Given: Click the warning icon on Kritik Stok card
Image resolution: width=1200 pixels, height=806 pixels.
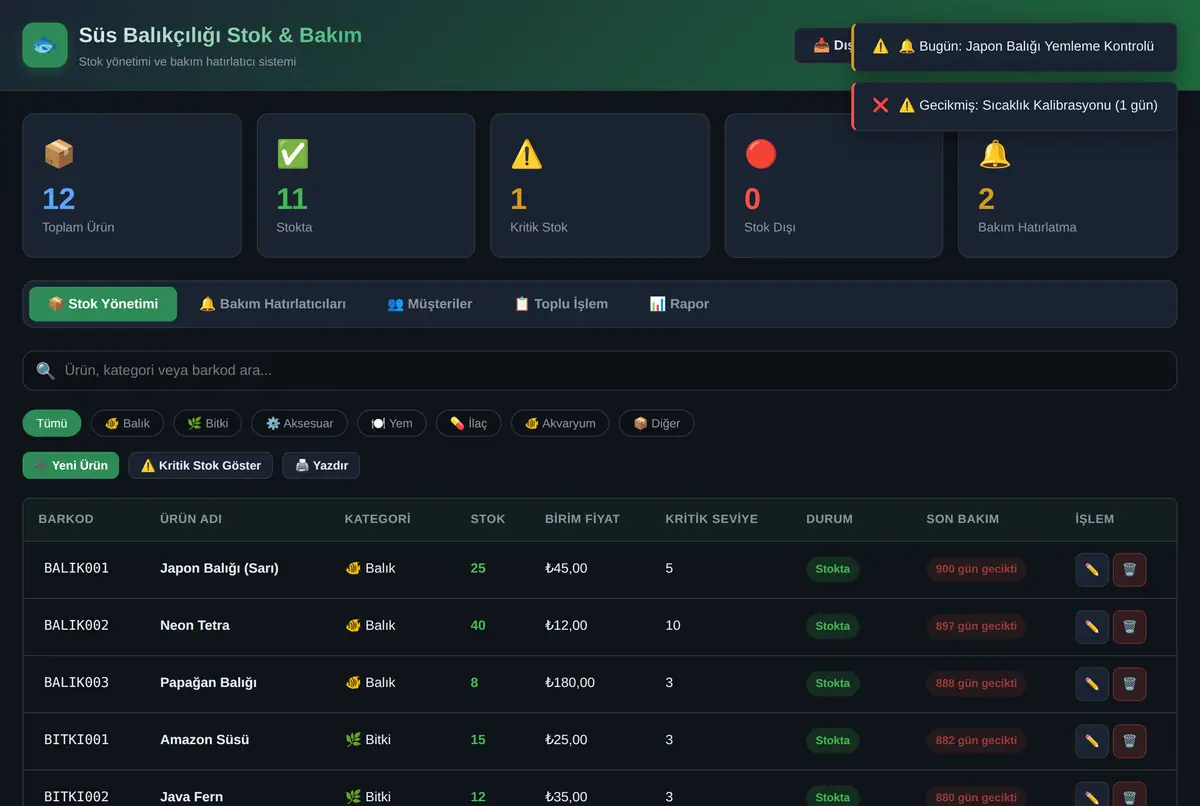Looking at the screenshot, I should coord(527,154).
